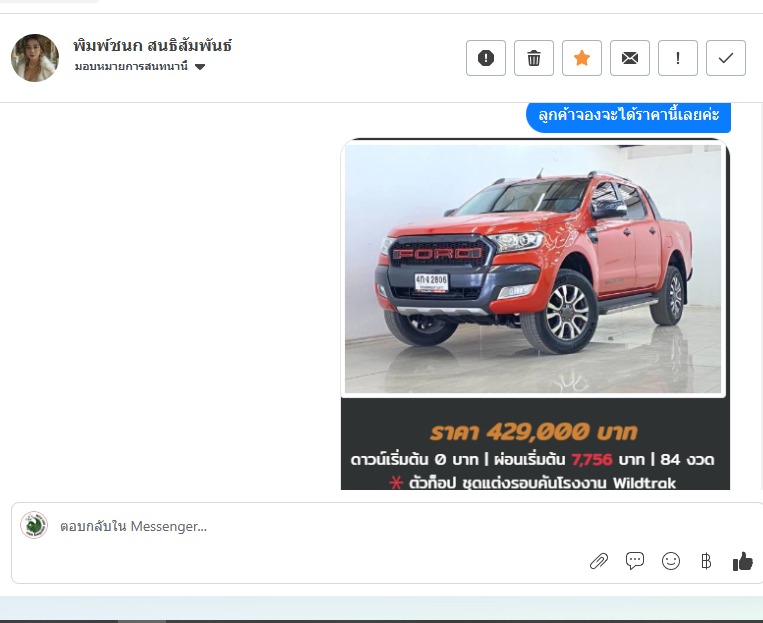Mark conversation unread with envelope icon
The height and width of the screenshot is (623, 763).
(x=630, y=58)
